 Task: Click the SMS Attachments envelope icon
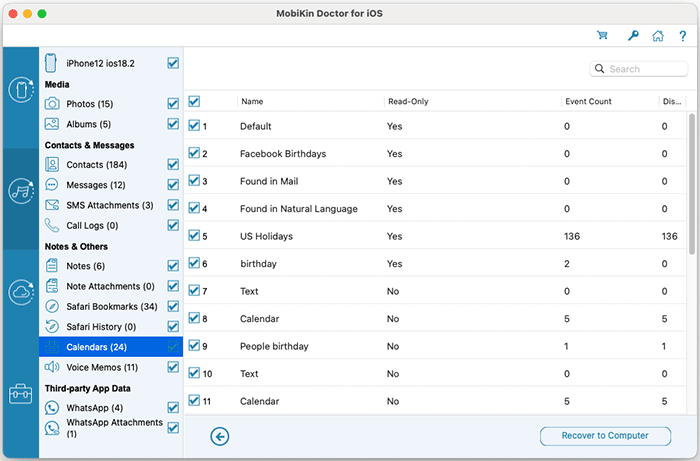(52, 205)
